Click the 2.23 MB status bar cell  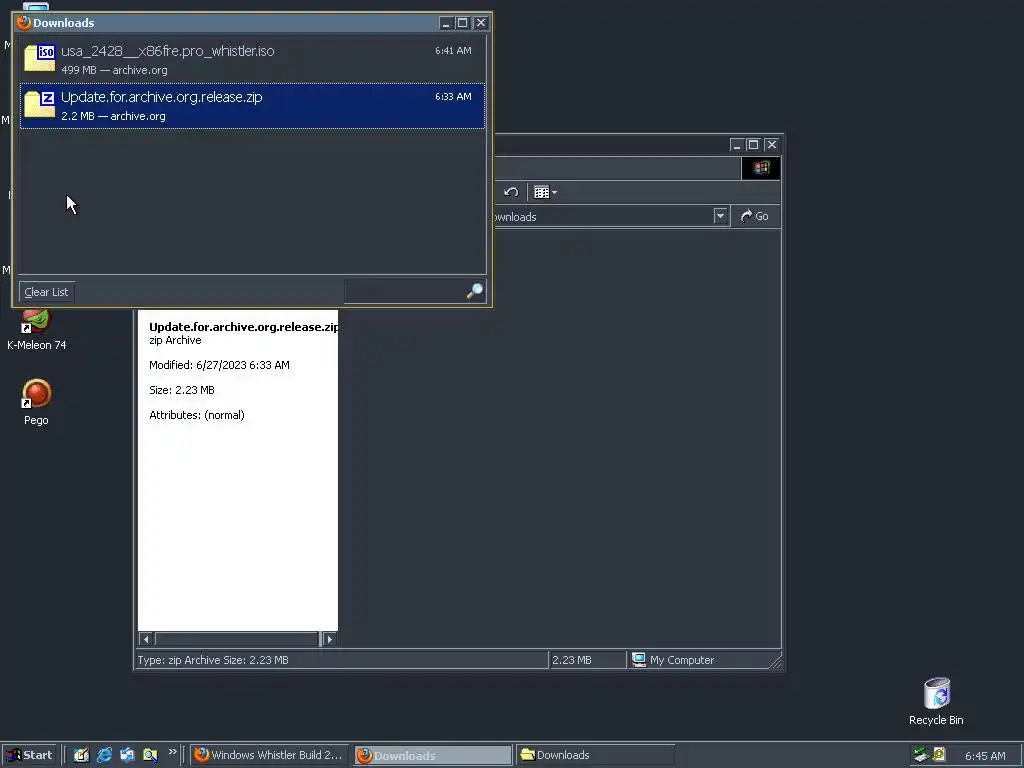tap(586, 660)
